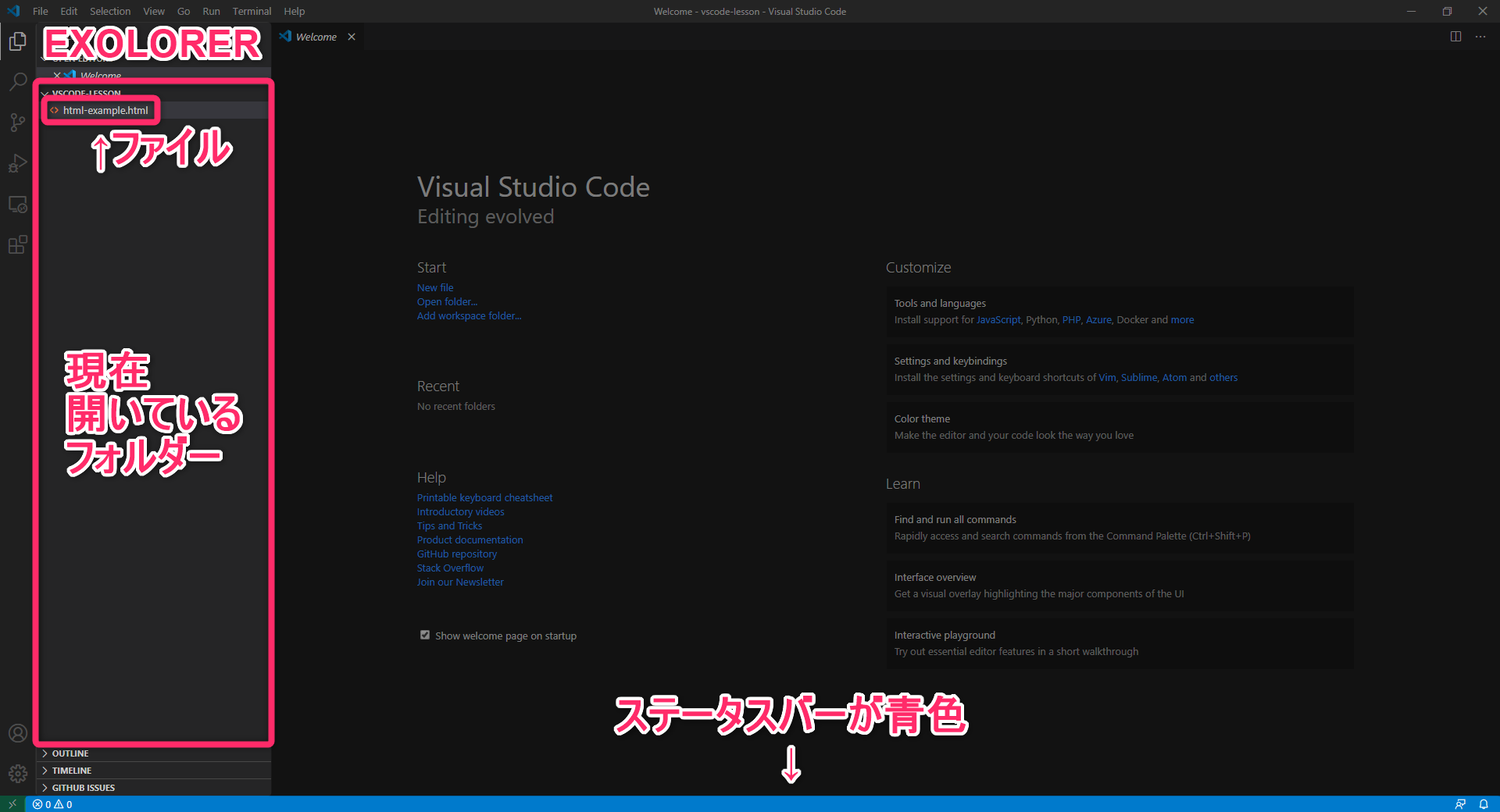
Task: Open Tools and languages card
Action: [1120, 312]
